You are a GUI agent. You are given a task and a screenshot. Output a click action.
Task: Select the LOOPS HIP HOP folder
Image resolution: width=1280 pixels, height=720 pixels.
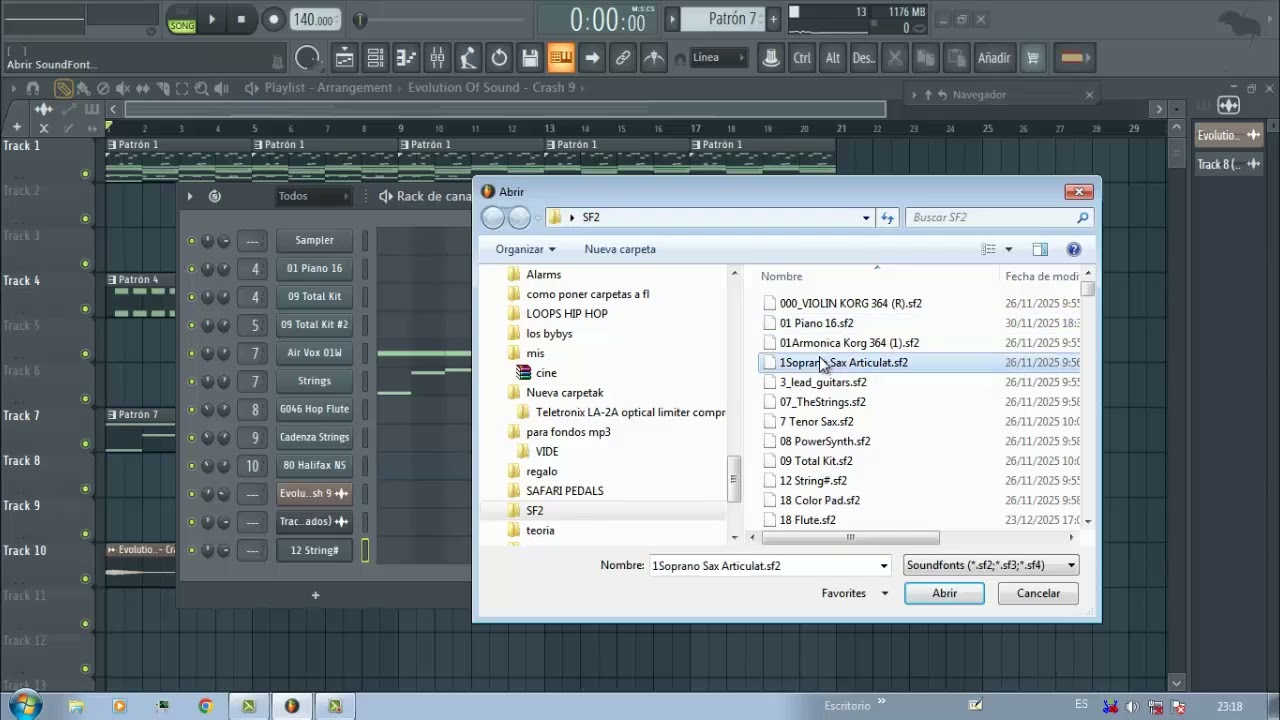pos(567,314)
